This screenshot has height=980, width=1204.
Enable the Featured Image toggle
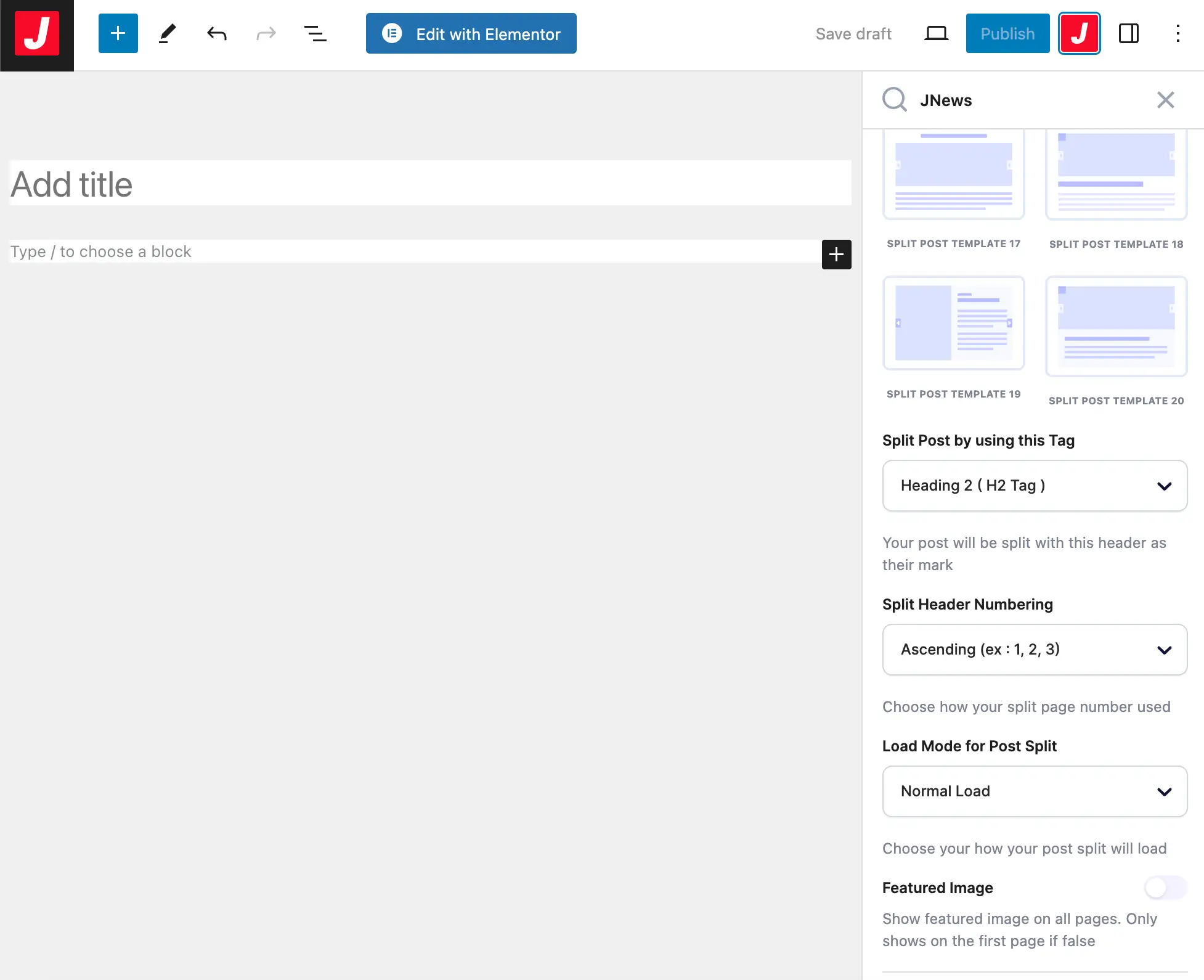pos(1165,888)
